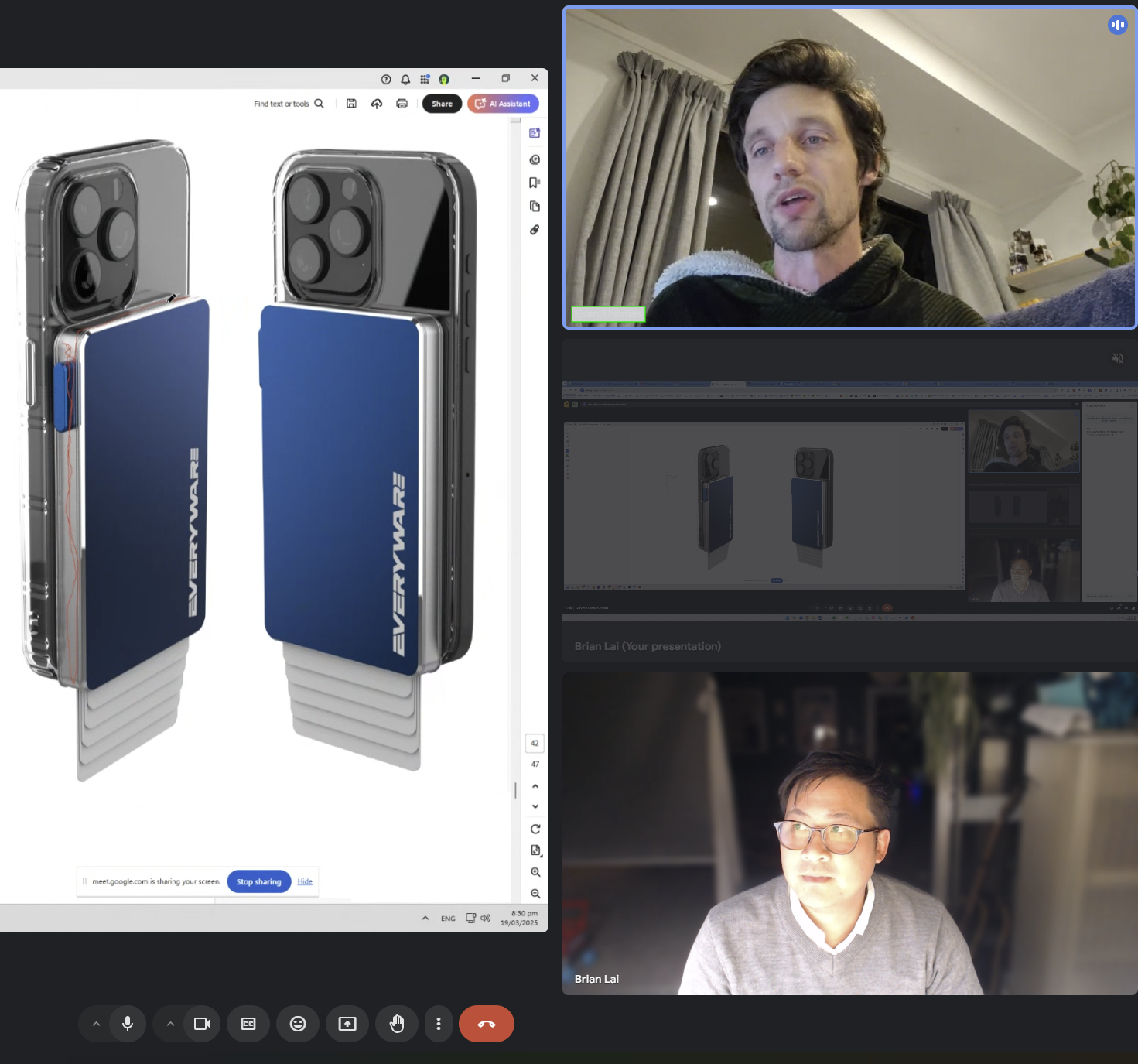Click the zoom in magnifier icon

pyautogui.click(x=535, y=872)
